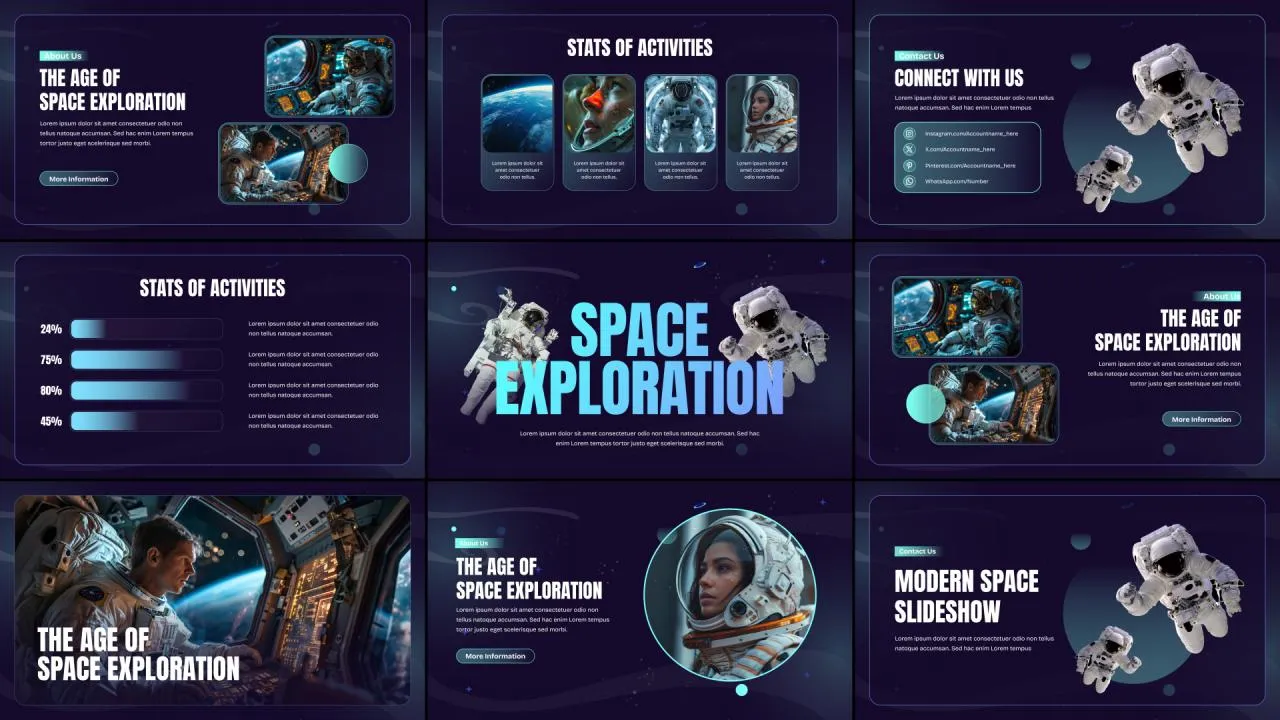Click the STATS OF ACTIVITIES heading above the photo cards
This screenshot has height=720, width=1280.
point(640,47)
